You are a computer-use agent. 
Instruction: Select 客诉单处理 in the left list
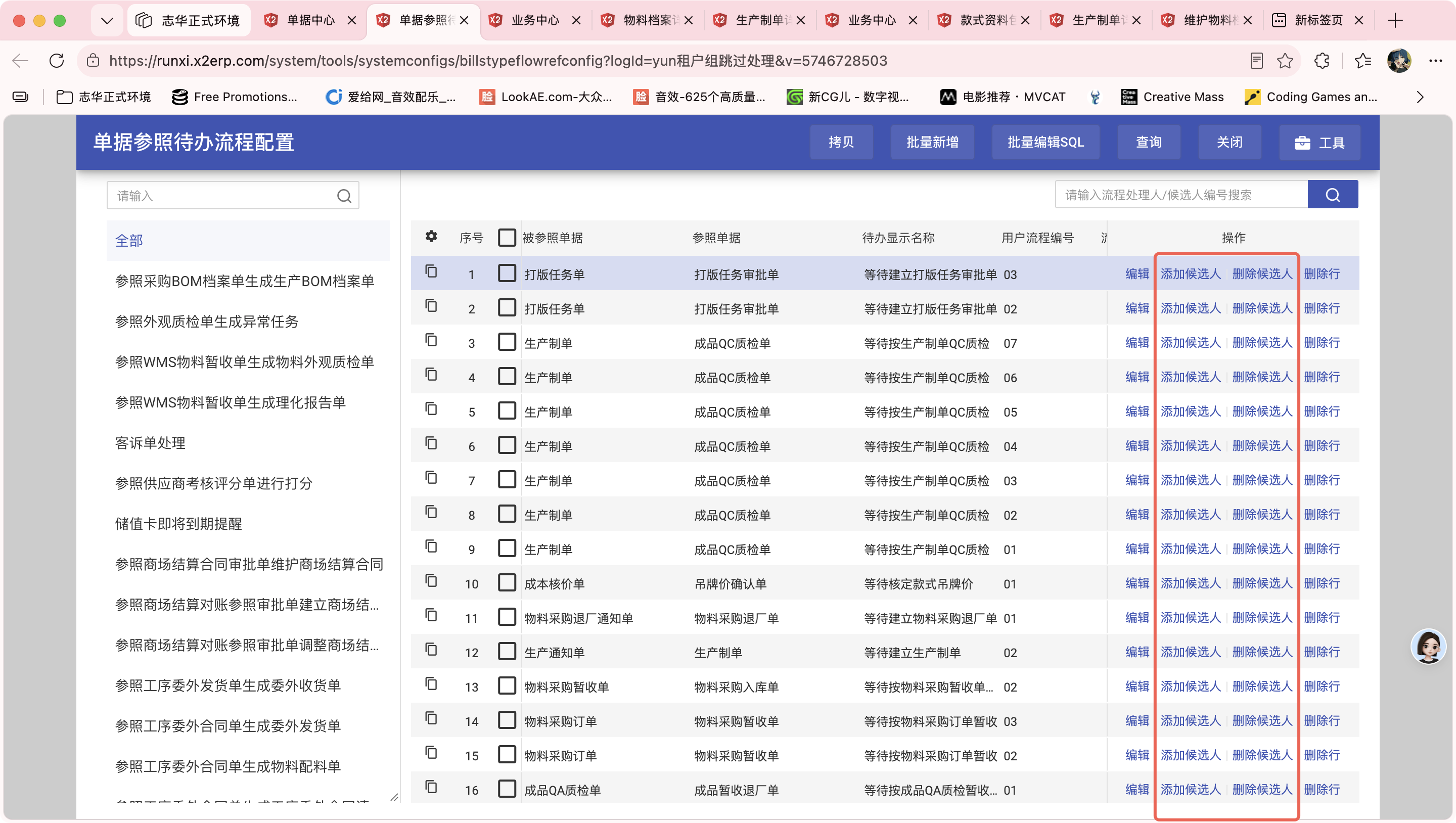pyautogui.click(x=150, y=443)
